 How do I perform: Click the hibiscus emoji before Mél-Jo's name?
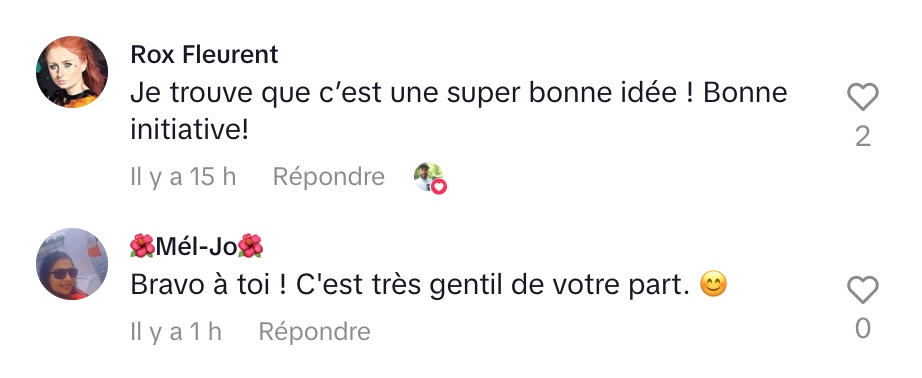coord(142,246)
